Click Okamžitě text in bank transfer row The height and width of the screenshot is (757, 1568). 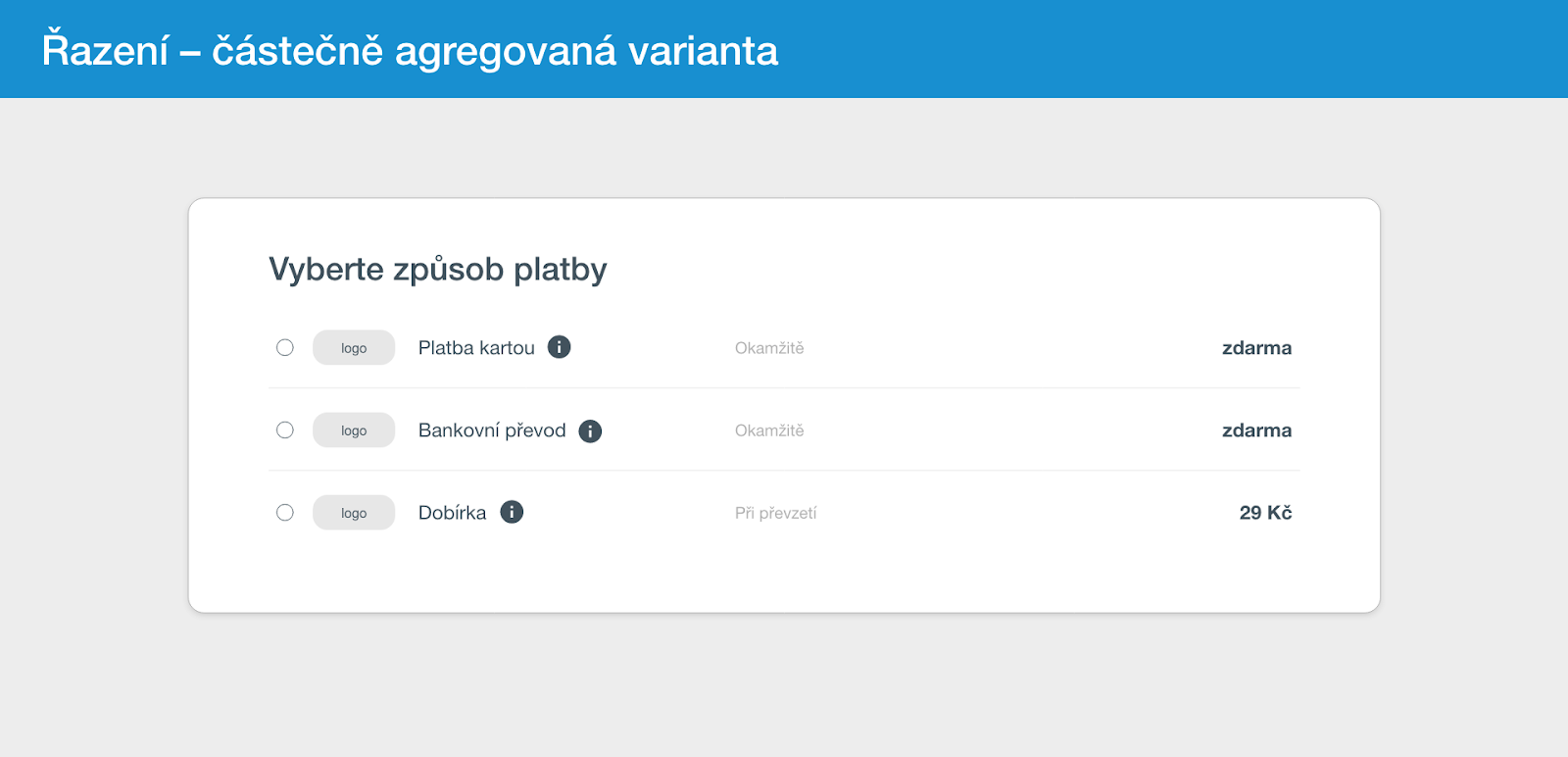coord(769,430)
